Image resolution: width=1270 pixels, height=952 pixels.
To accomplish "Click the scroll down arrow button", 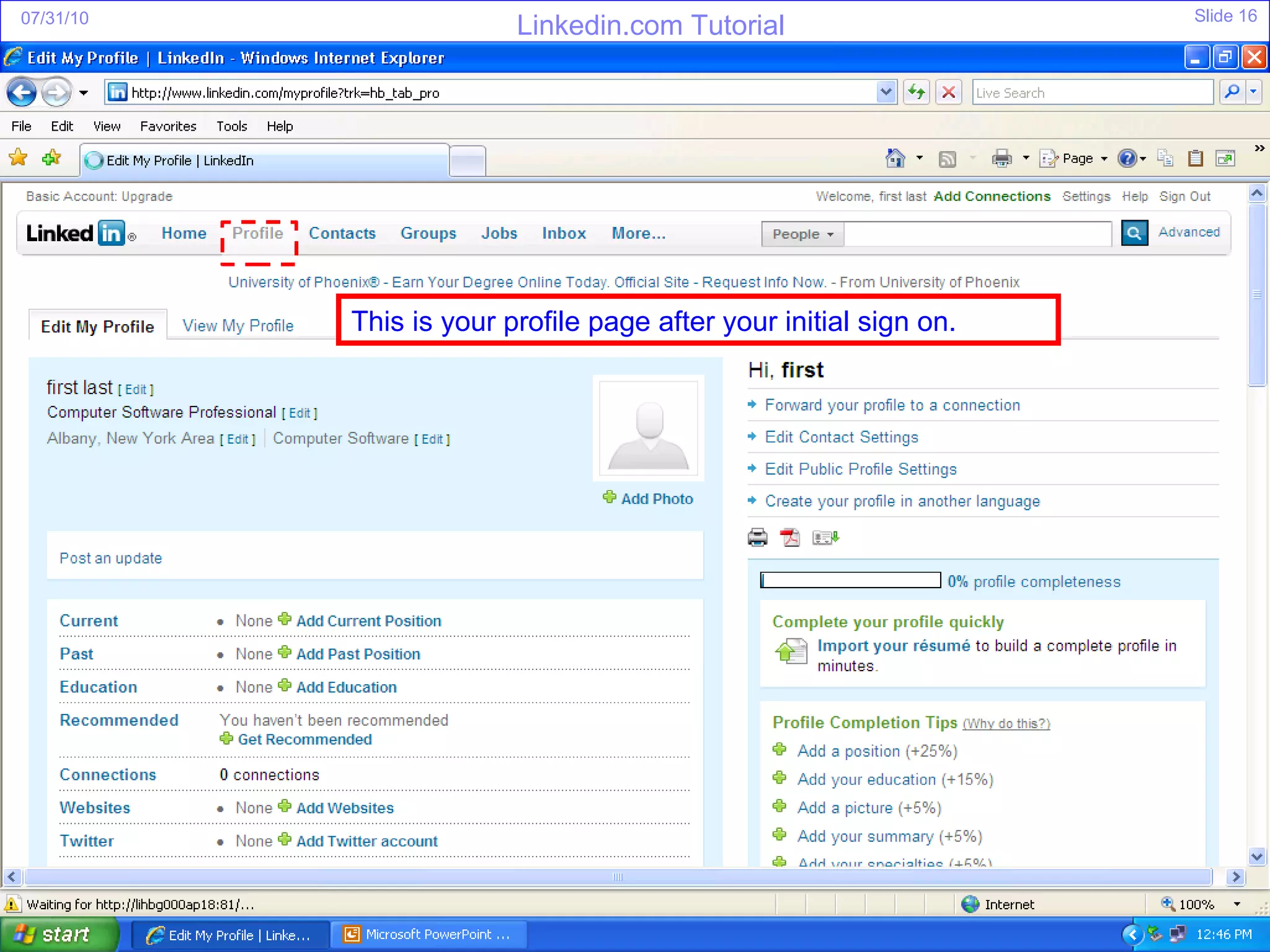I will click(1257, 857).
